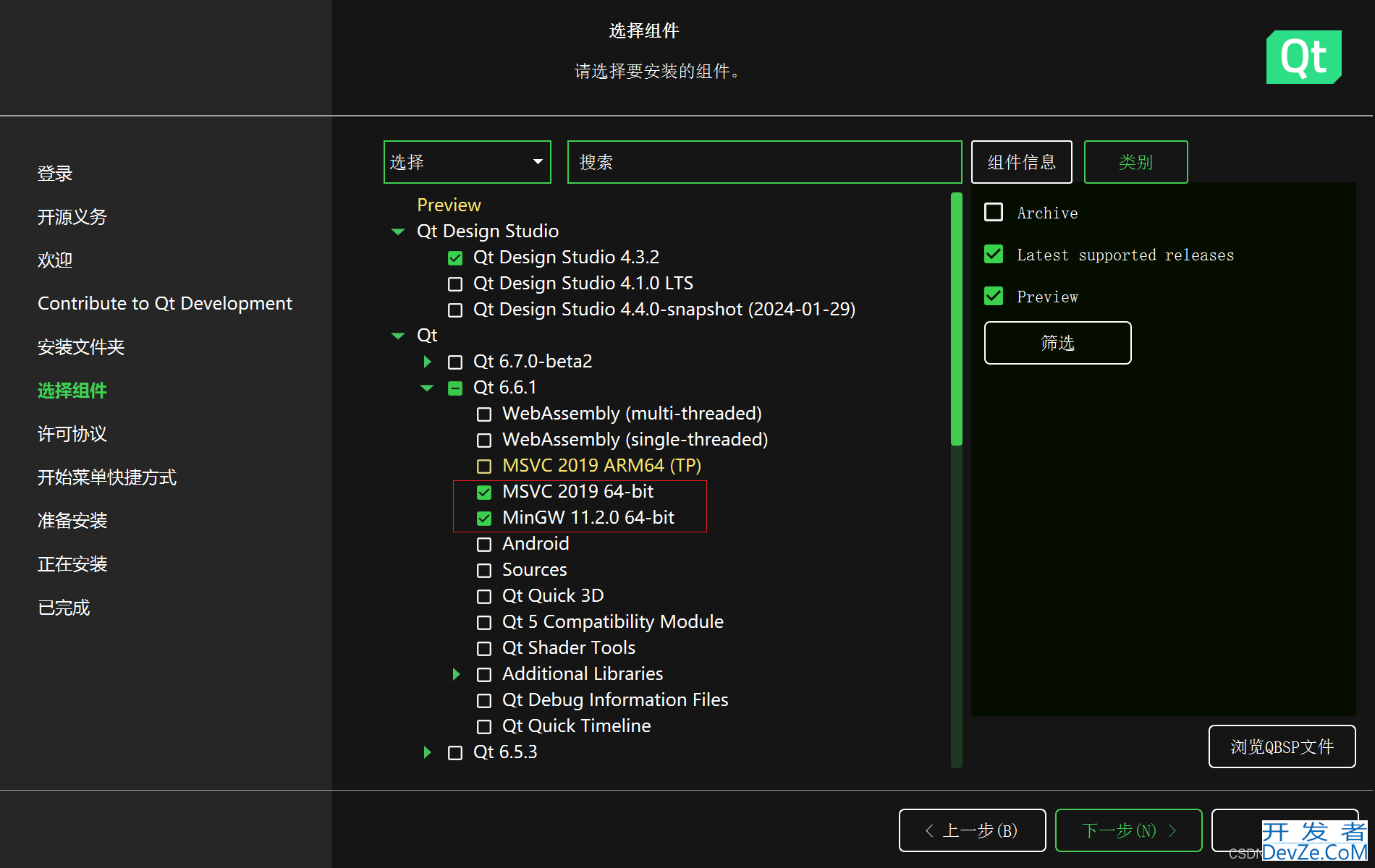Open the 选择 dropdown
Viewport: 1375px width, 868px height.
click(x=467, y=162)
